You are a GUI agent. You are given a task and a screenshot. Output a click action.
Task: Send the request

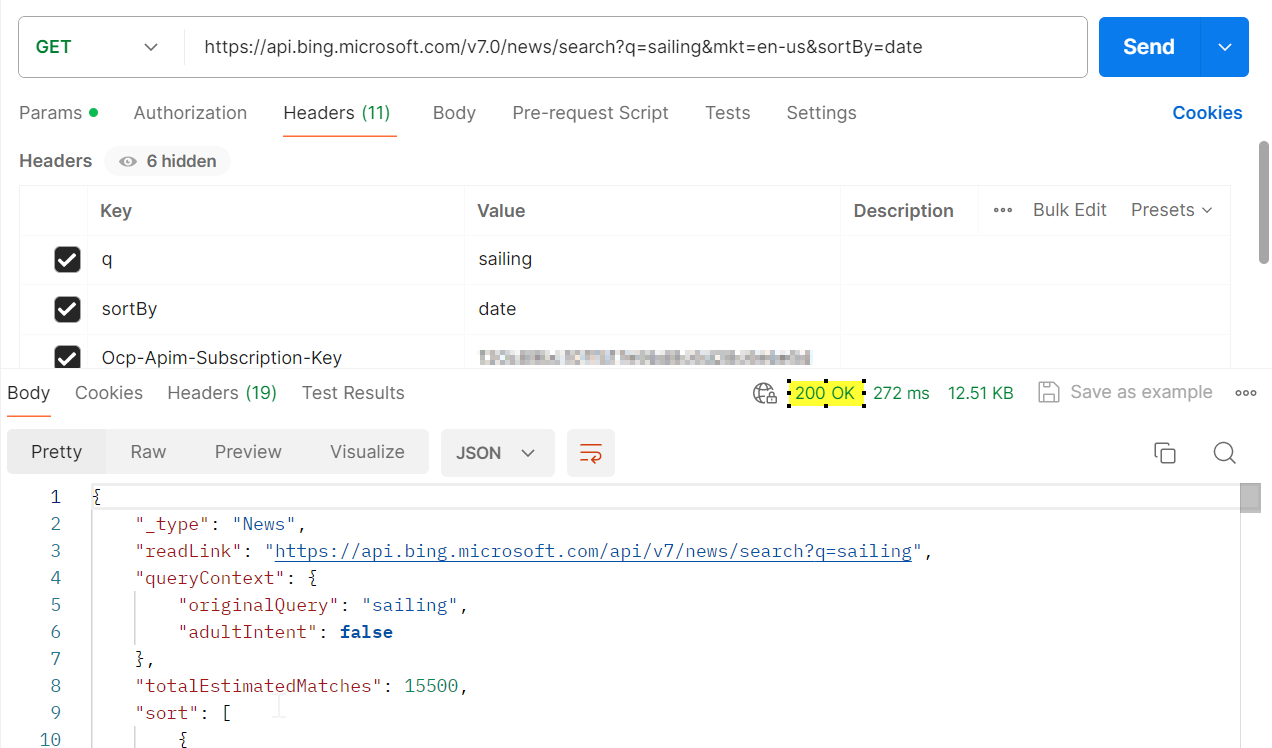[x=1149, y=47]
